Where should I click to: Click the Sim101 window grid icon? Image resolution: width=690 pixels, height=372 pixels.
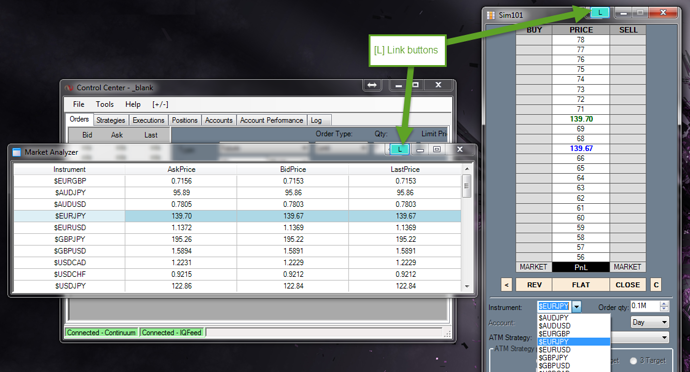[x=491, y=15]
